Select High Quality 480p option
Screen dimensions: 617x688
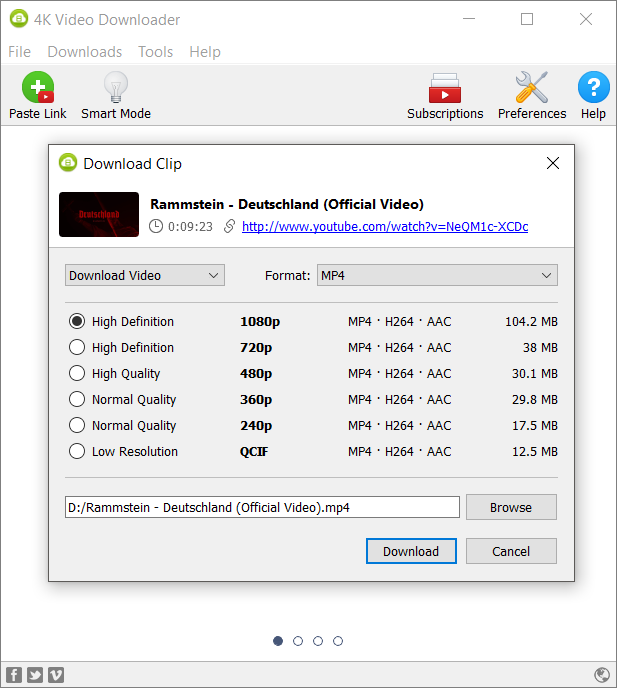point(77,373)
